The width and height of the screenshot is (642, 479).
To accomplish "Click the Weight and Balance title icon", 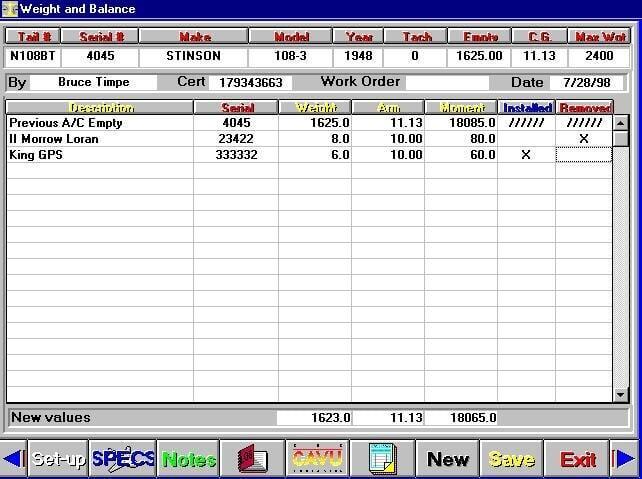I will tap(9, 9).
